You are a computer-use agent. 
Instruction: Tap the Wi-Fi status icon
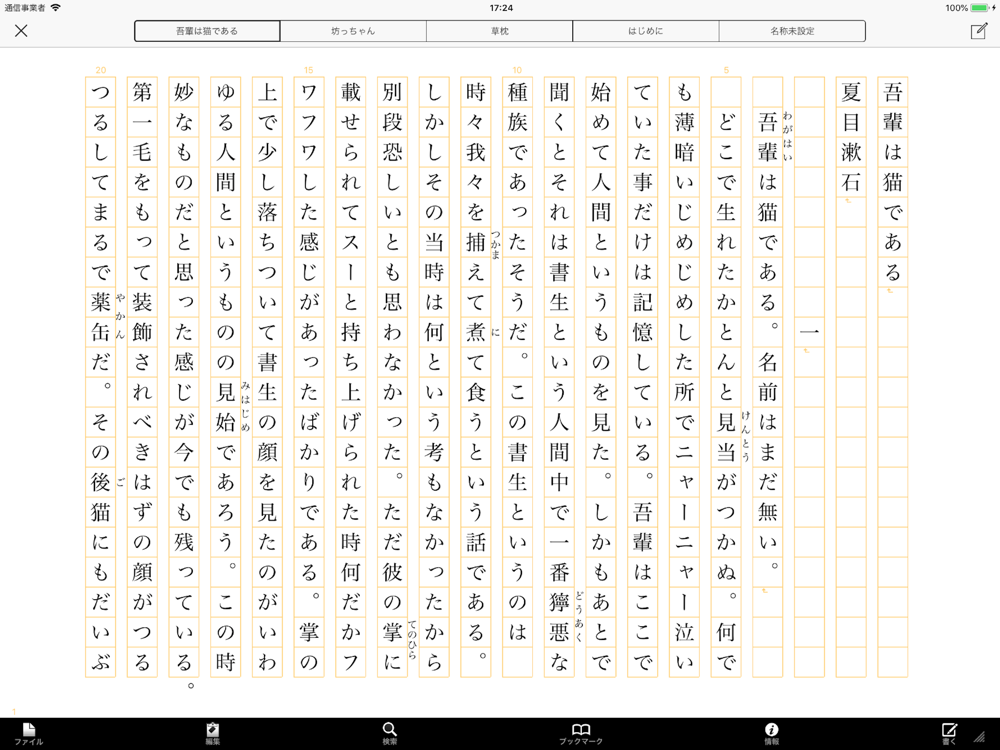pos(55,8)
